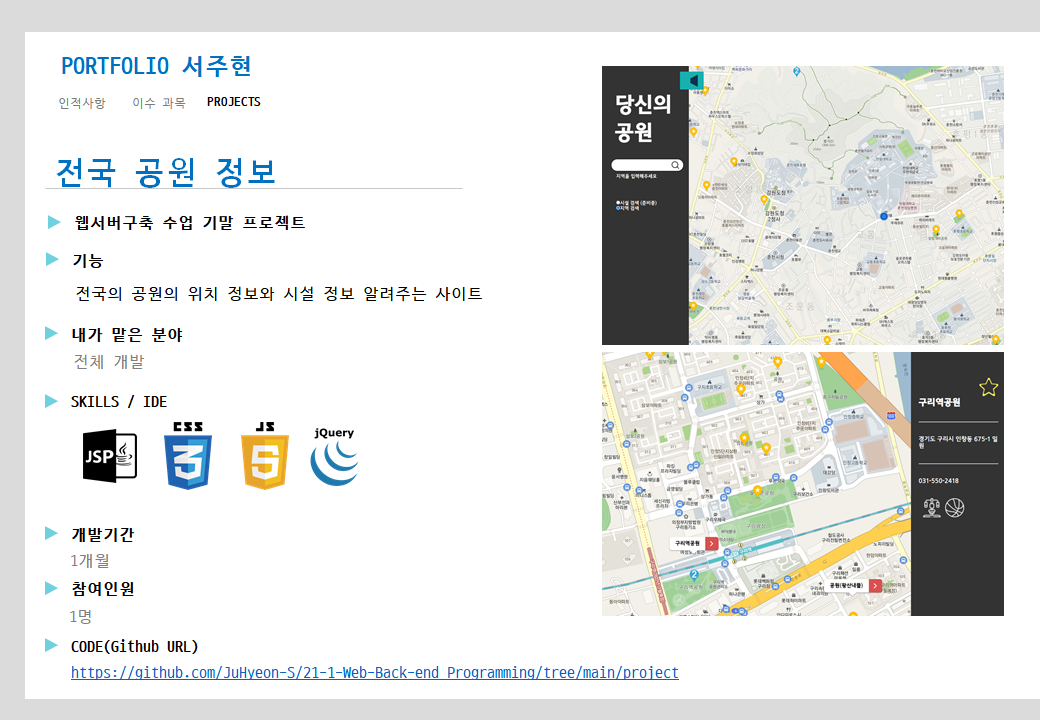Click the blue current-location dot on upper map

click(883, 216)
